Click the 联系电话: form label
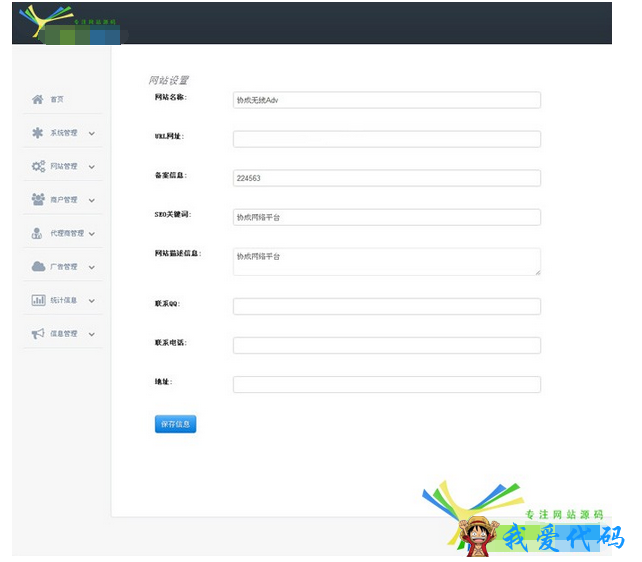This screenshot has height=562, width=642. pyautogui.click(x=171, y=343)
